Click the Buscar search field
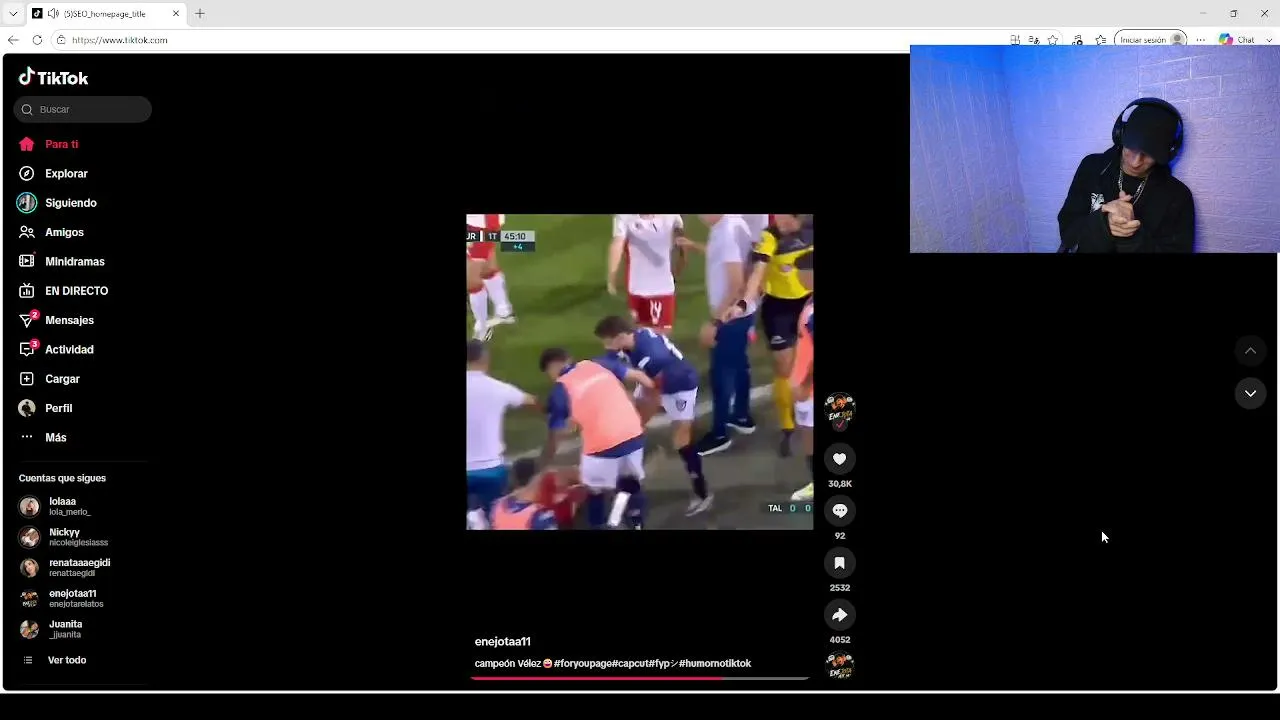Screen dimensions: 1280x720 pos(83,109)
